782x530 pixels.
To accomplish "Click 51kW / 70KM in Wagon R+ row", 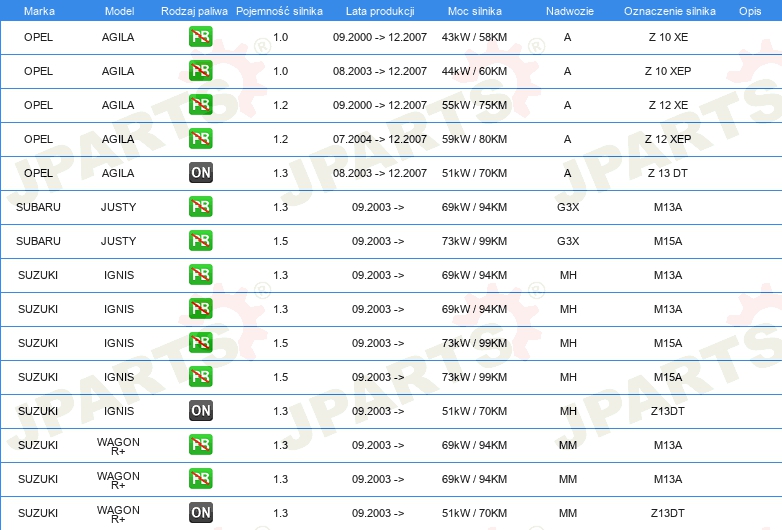I will coord(474,513).
